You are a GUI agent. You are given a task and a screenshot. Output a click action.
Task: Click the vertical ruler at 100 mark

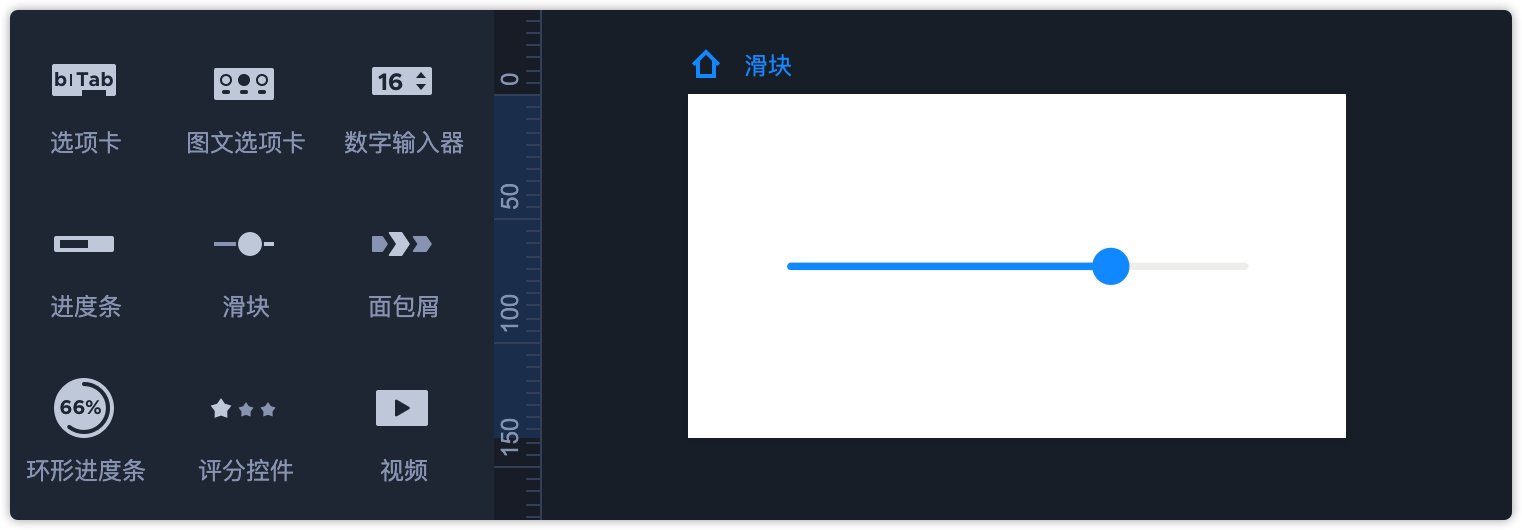511,313
